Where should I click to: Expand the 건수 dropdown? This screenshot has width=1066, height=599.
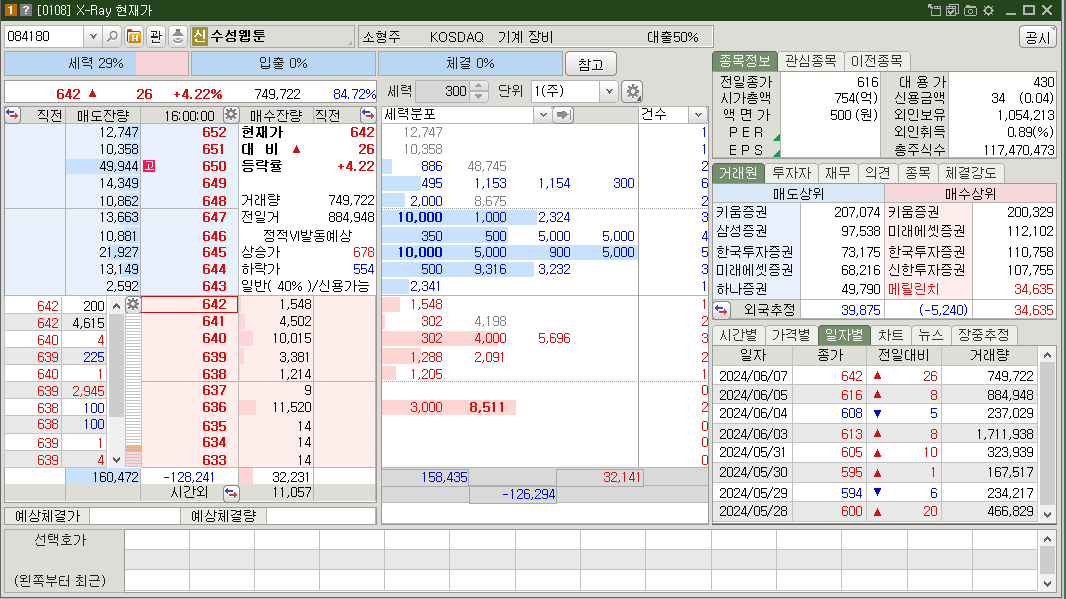[x=698, y=115]
